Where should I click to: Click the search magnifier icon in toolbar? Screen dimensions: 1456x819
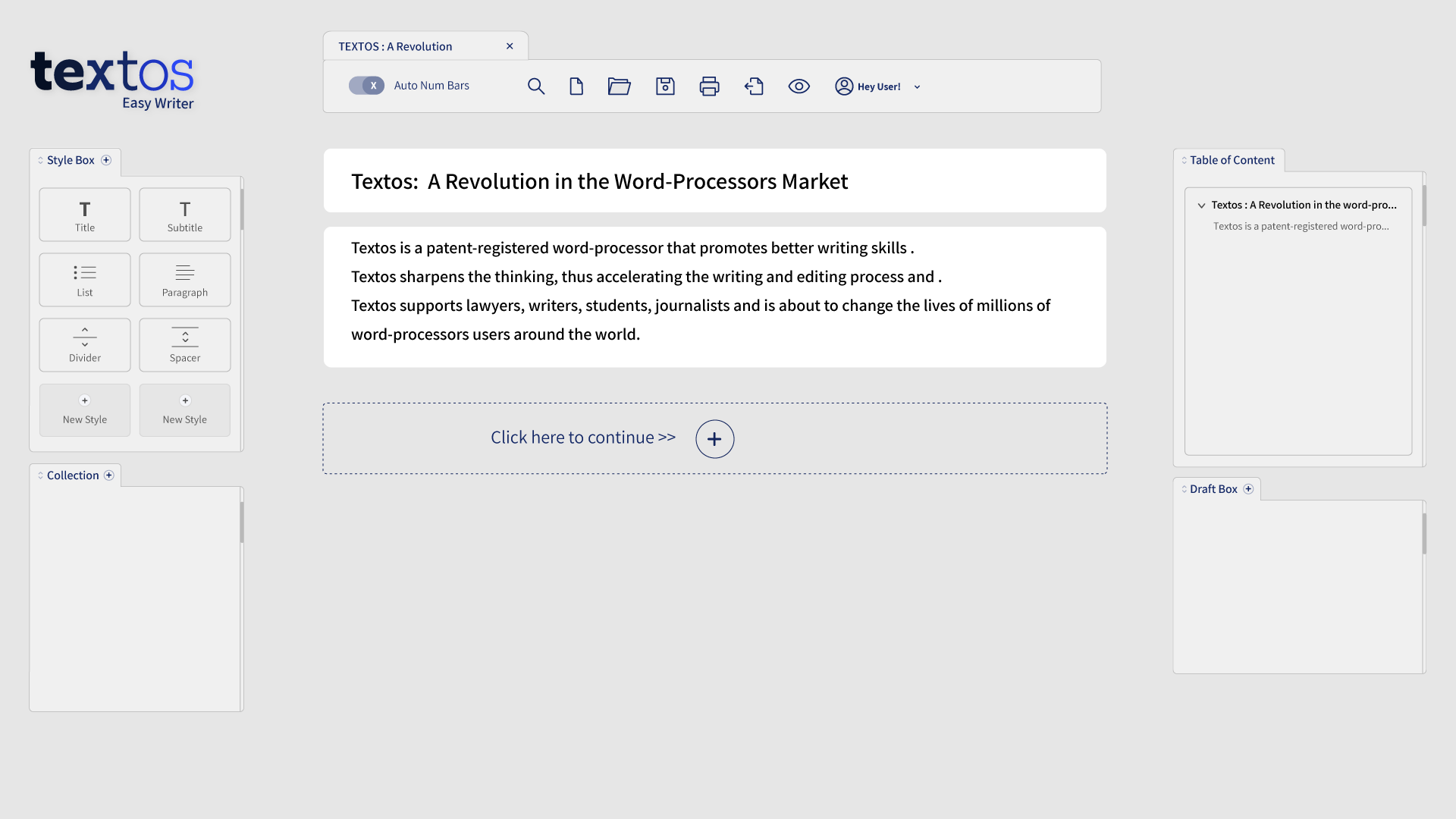coord(536,86)
